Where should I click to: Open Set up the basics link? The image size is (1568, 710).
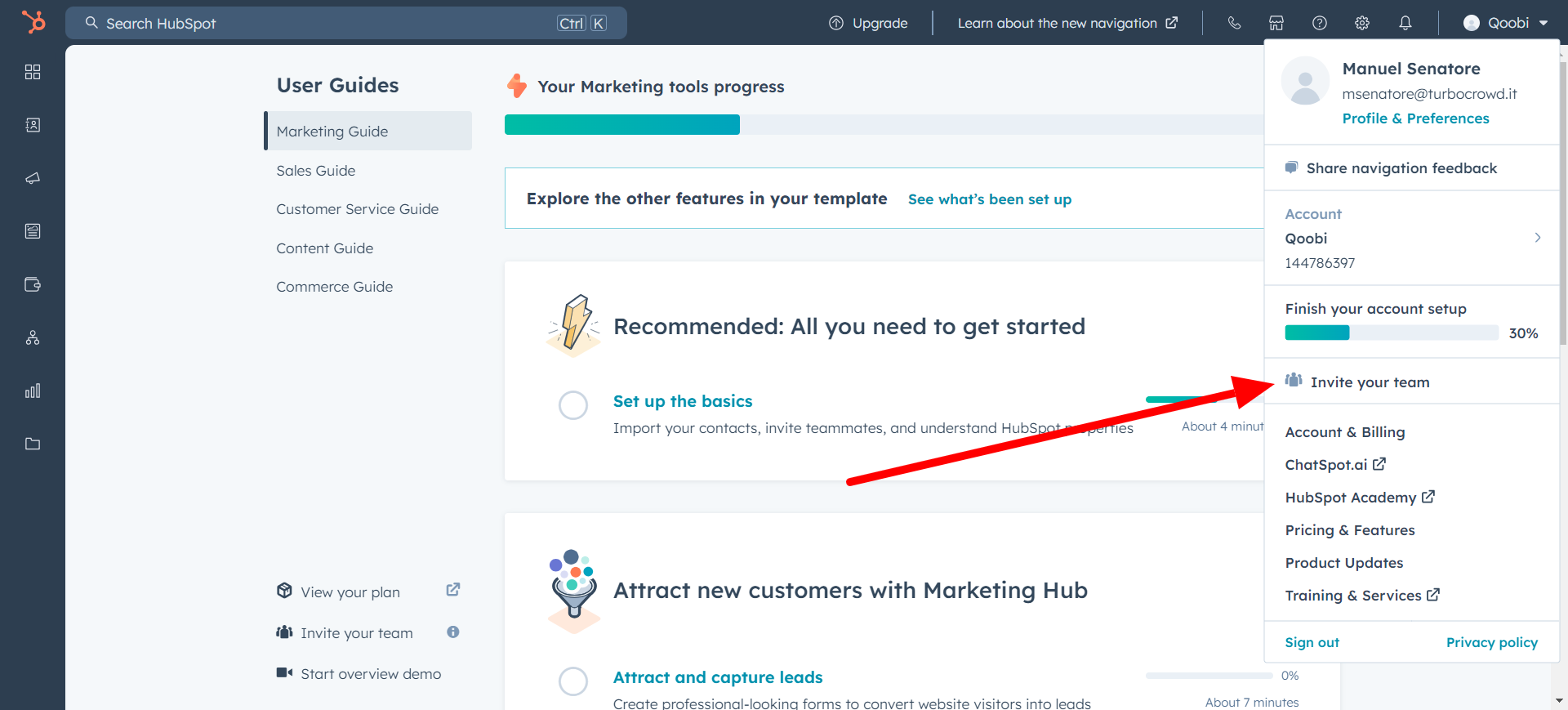pos(683,401)
